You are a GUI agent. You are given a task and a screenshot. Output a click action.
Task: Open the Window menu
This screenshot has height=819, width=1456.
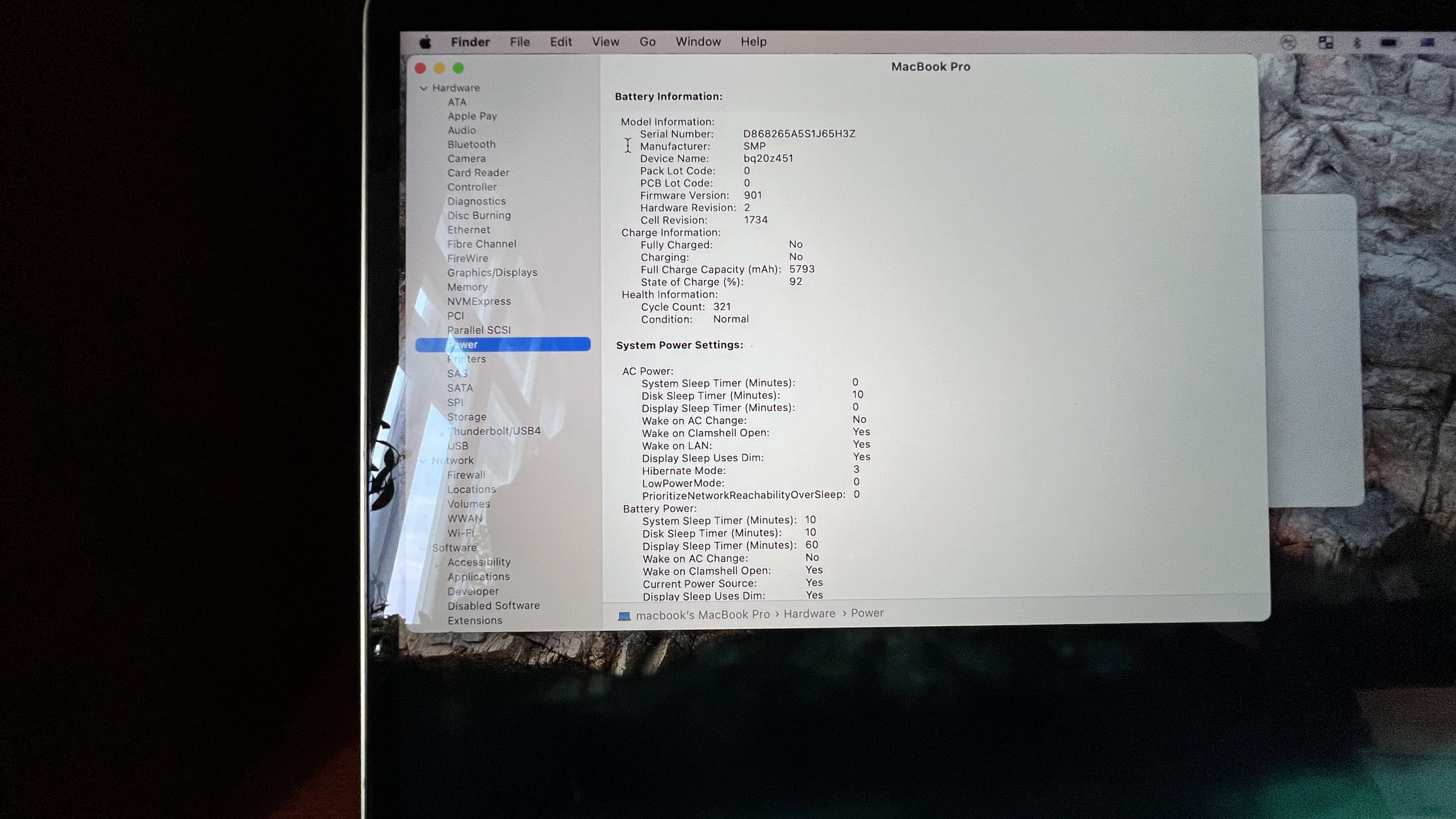click(x=698, y=42)
